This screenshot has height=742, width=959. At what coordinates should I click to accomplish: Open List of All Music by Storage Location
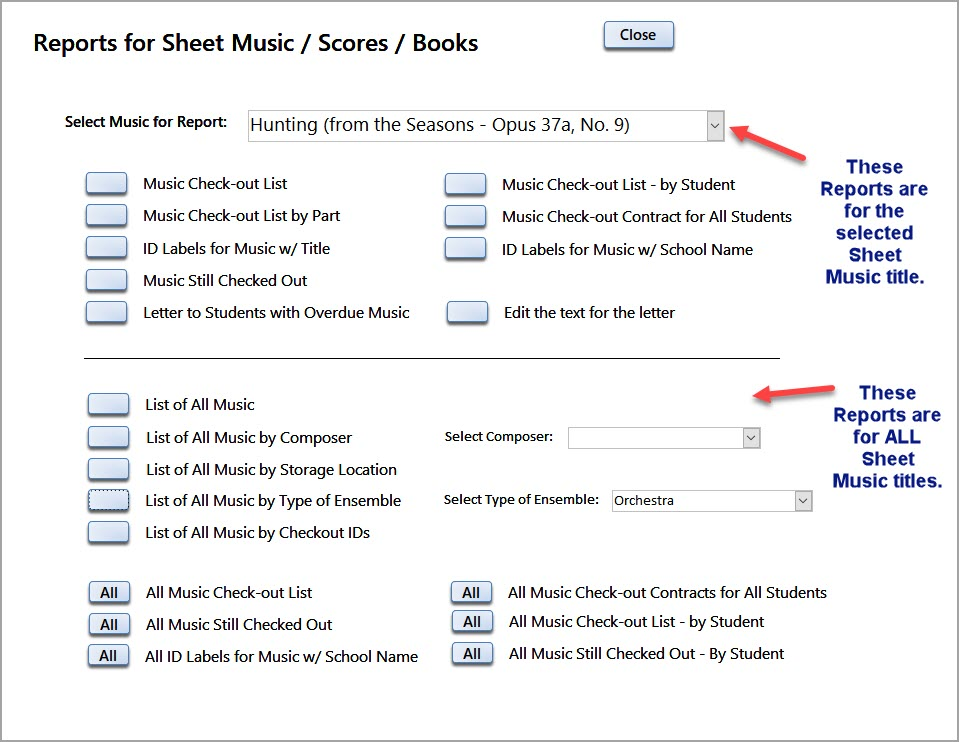pos(108,469)
